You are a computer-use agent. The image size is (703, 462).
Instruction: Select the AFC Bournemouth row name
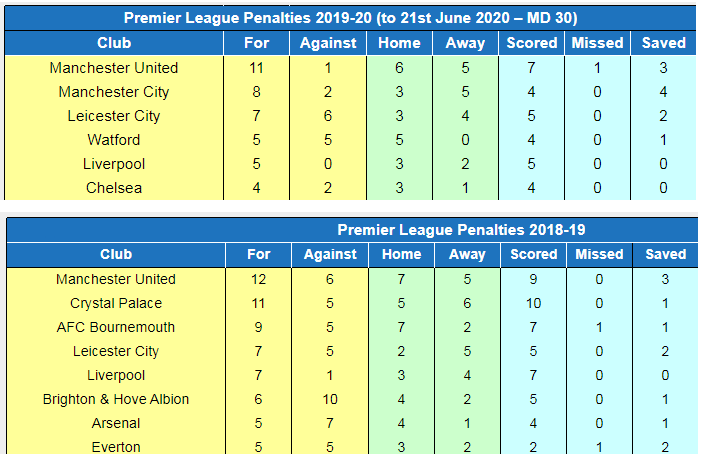[x=116, y=327]
